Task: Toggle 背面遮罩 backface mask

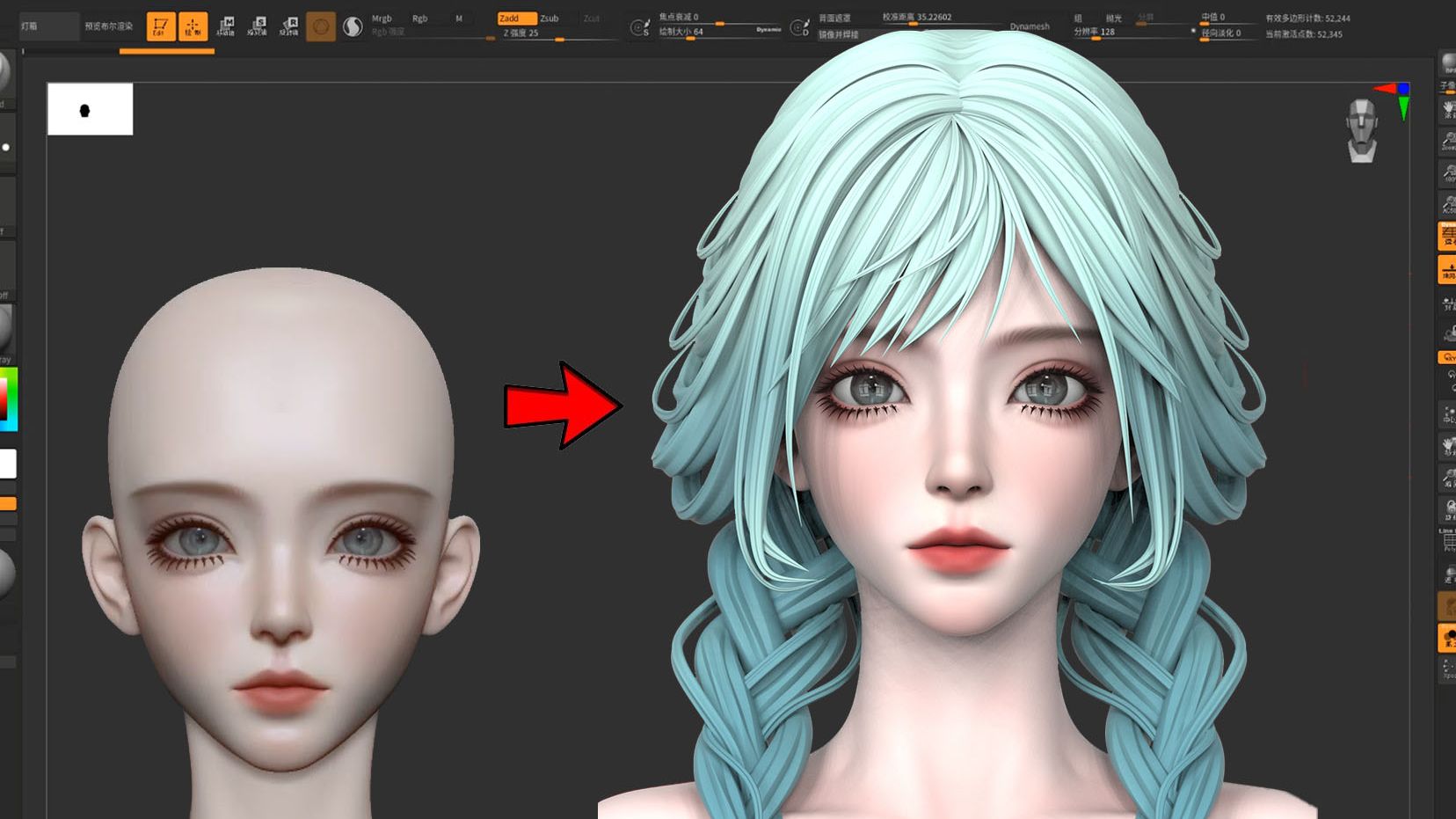Action: 834,18
